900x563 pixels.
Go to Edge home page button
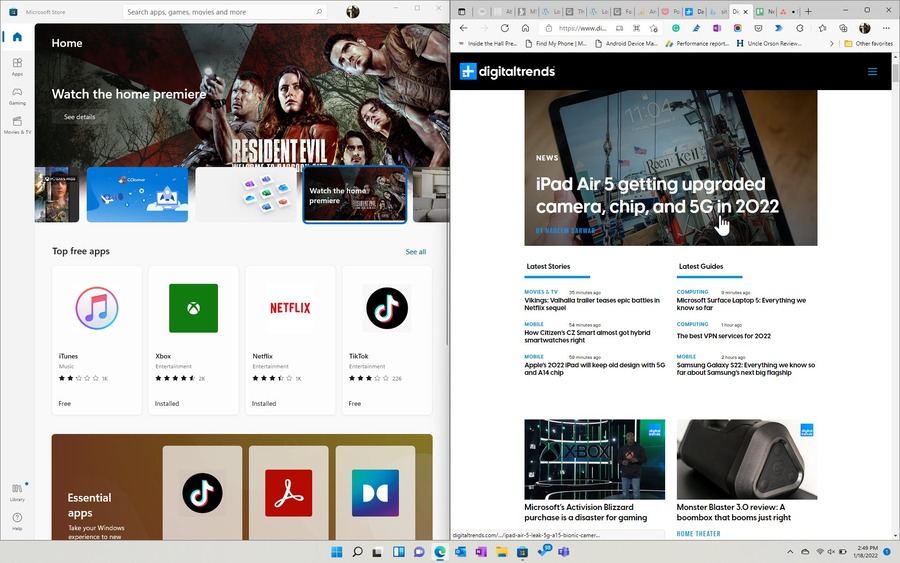tap(525, 28)
